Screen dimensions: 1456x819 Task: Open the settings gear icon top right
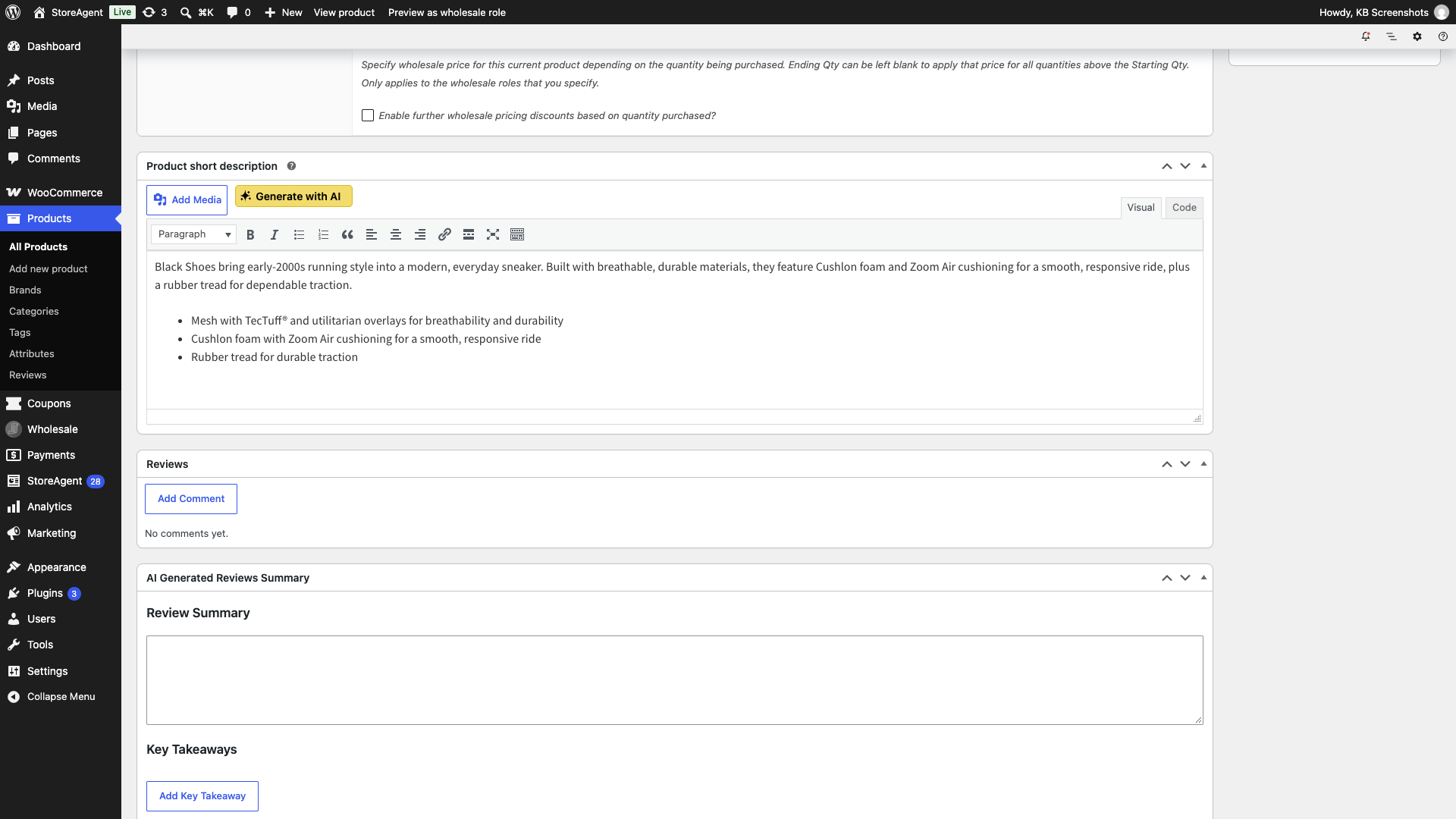click(x=1417, y=36)
